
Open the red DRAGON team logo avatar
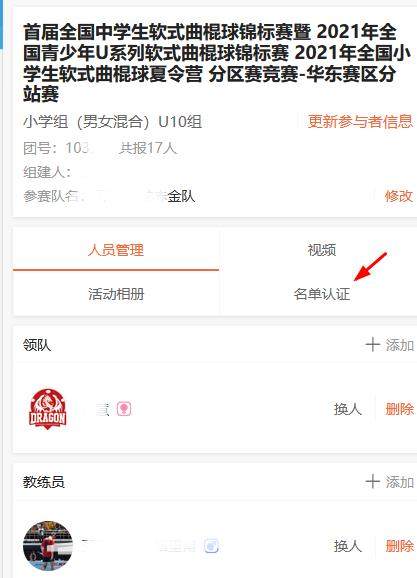(x=48, y=409)
